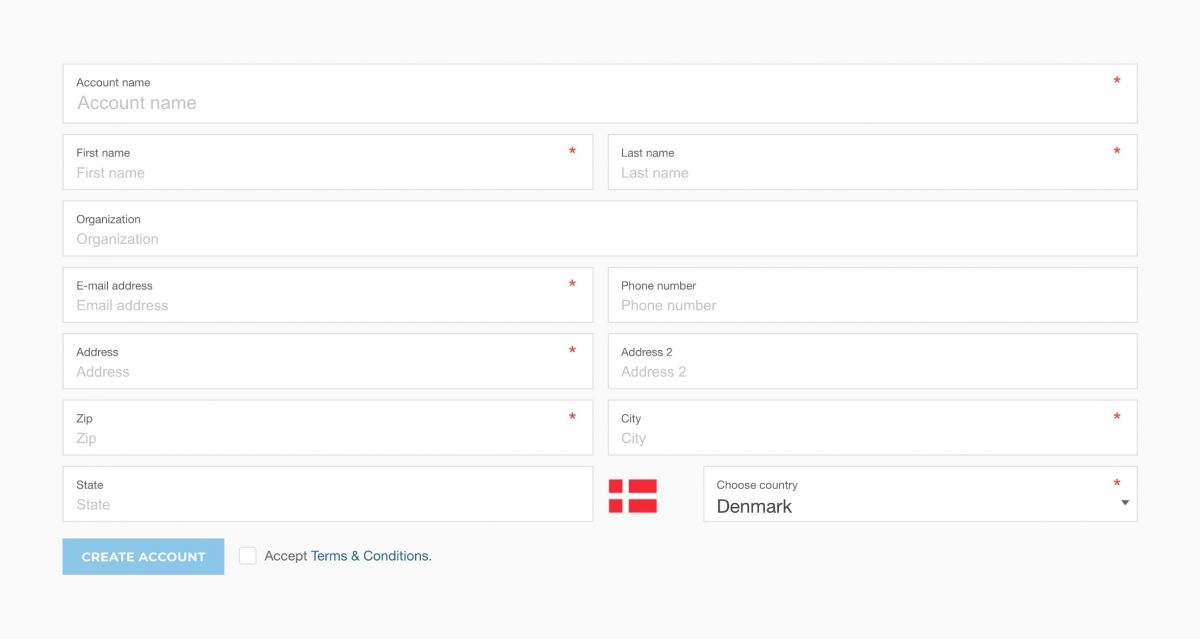Click the asterisk on the City field
The width and height of the screenshot is (1200, 639).
pos(1117,417)
